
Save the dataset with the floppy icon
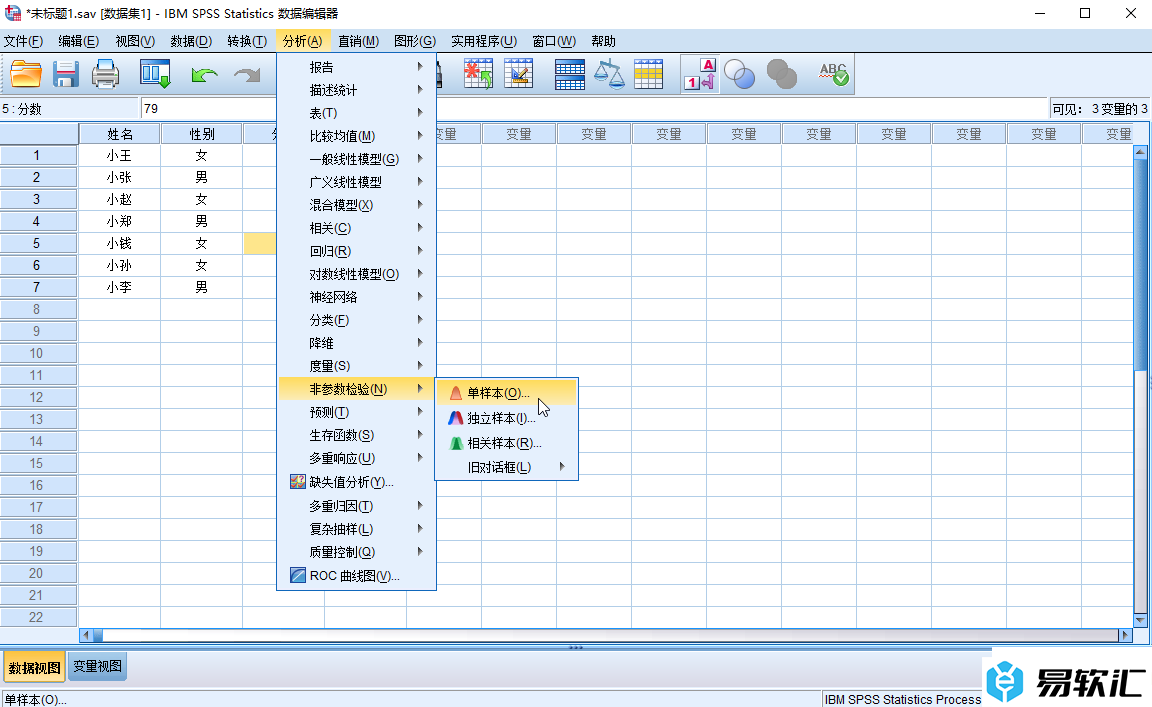pos(65,74)
